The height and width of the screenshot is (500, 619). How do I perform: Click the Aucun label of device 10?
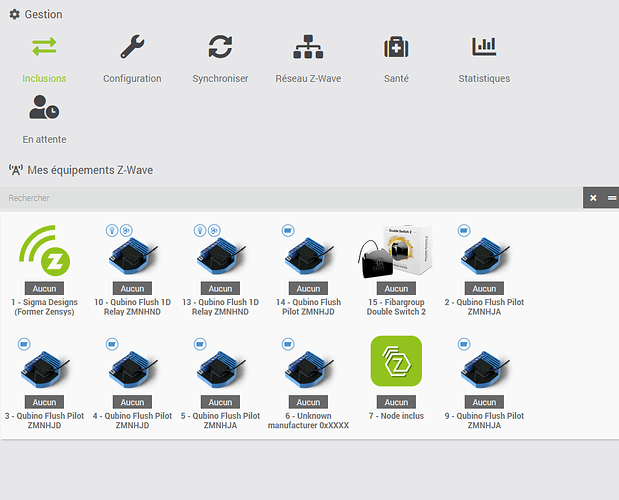tap(132, 288)
